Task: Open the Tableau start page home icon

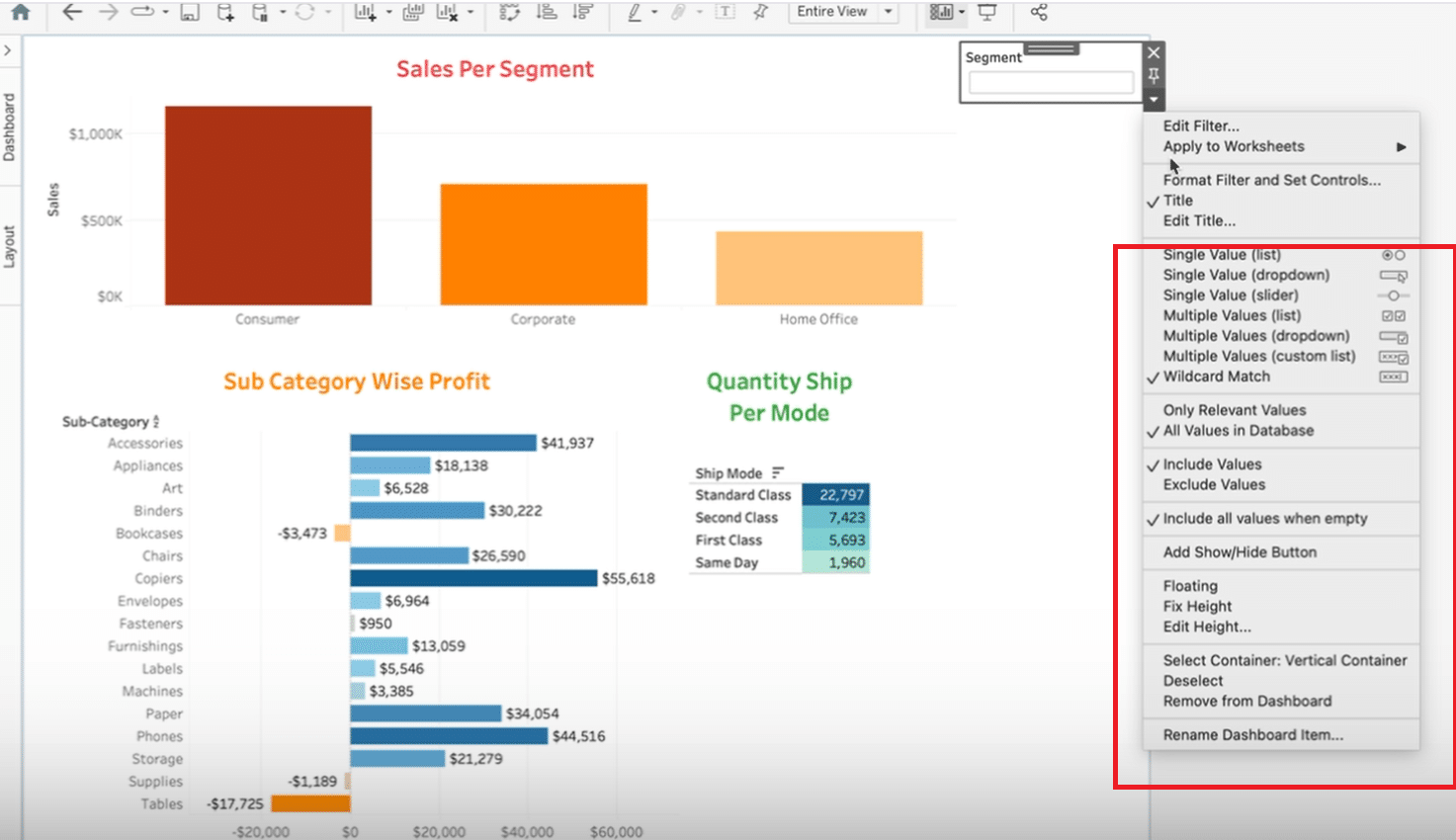Action: click(x=20, y=12)
